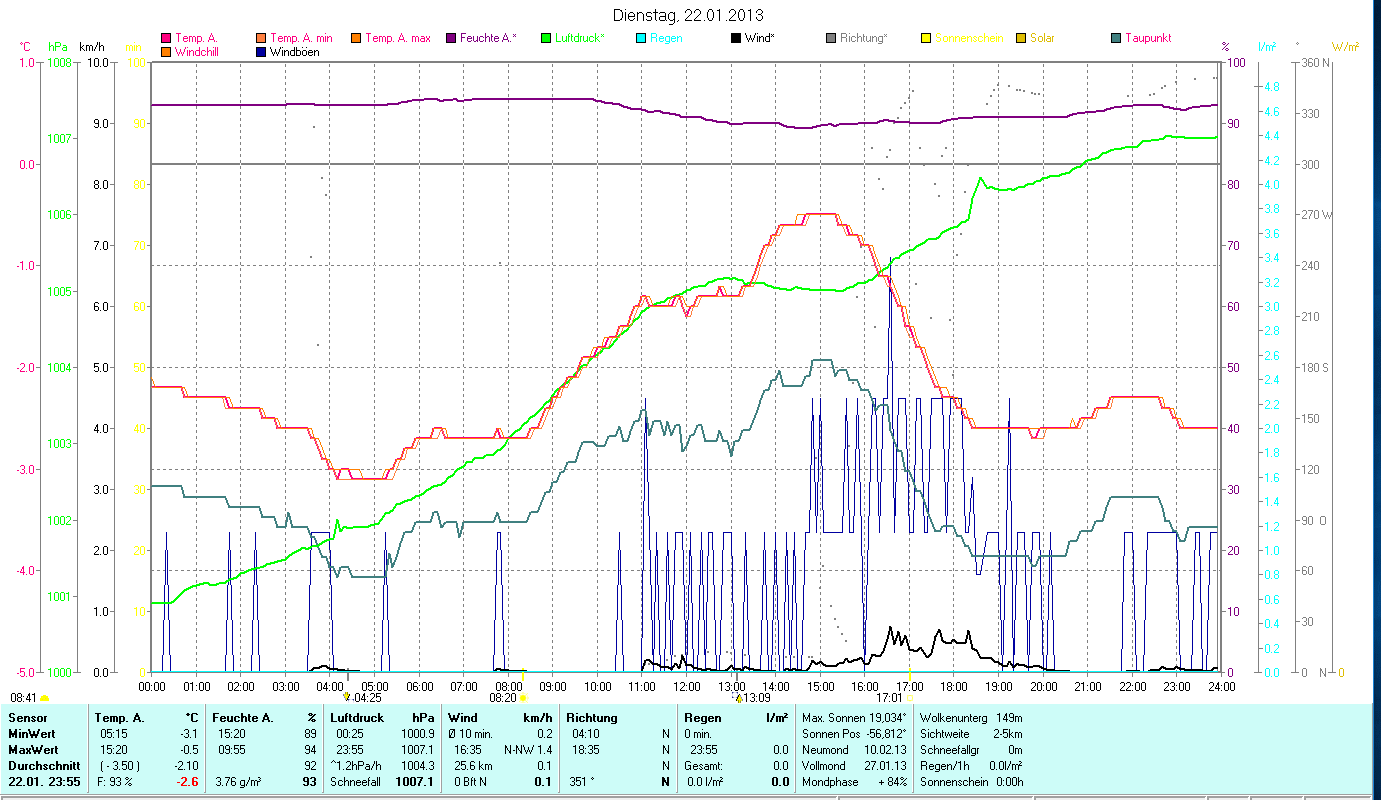Select the Windböen legend label

click(295, 52)
